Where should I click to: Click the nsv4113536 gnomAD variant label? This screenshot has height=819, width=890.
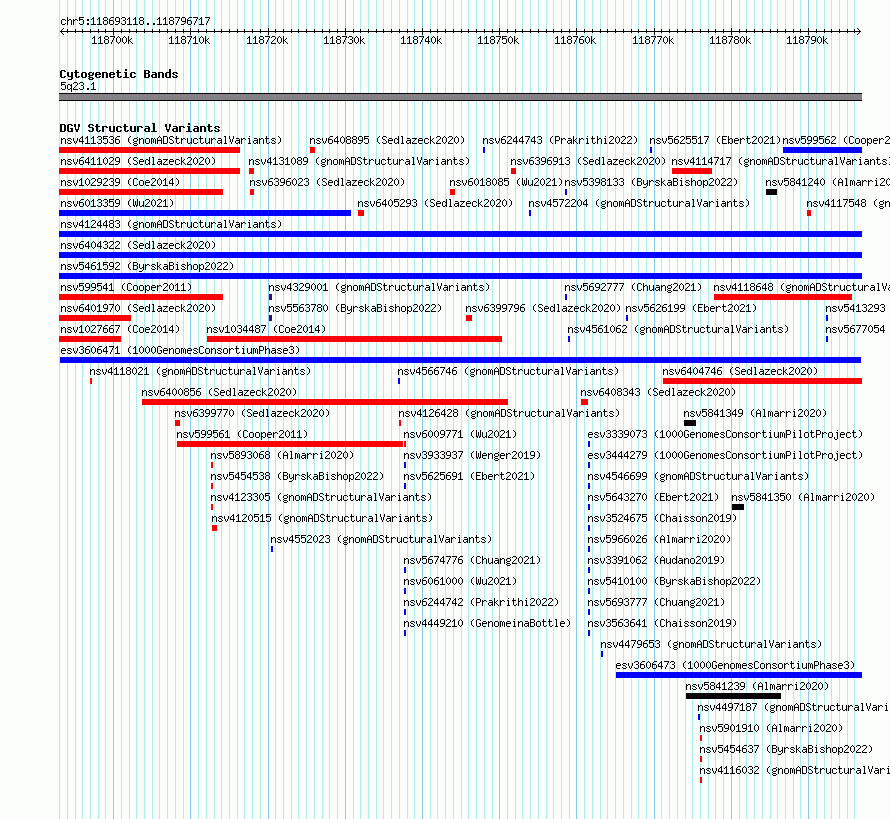[x=171, y=140]
